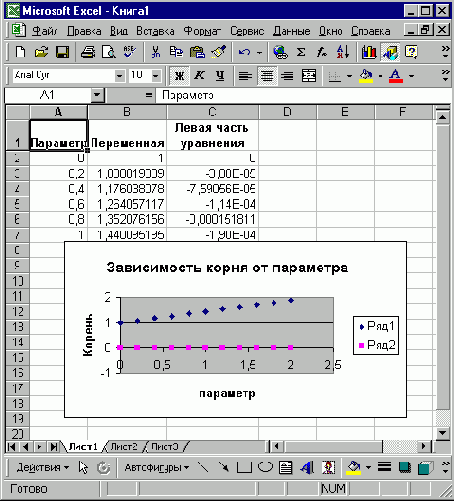Apply red font color button
454x501 pixels.
[396, 76]
